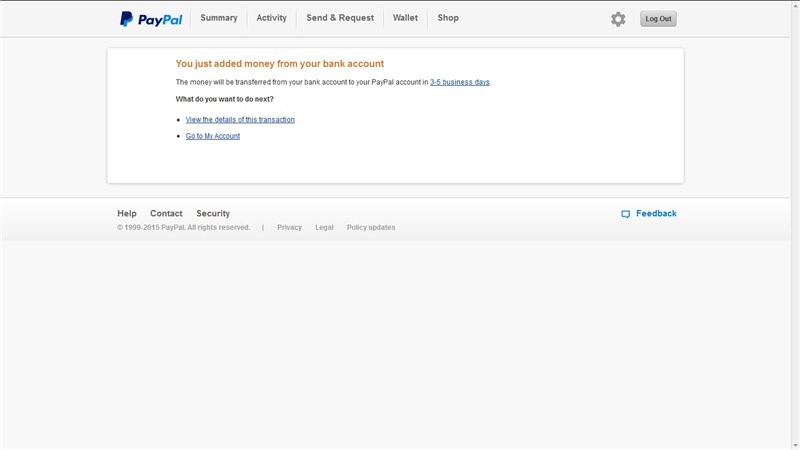Viewport: 800px width, 450px height.
Task: Click the 3-5 business days link
Action: [x=460, y=82]
